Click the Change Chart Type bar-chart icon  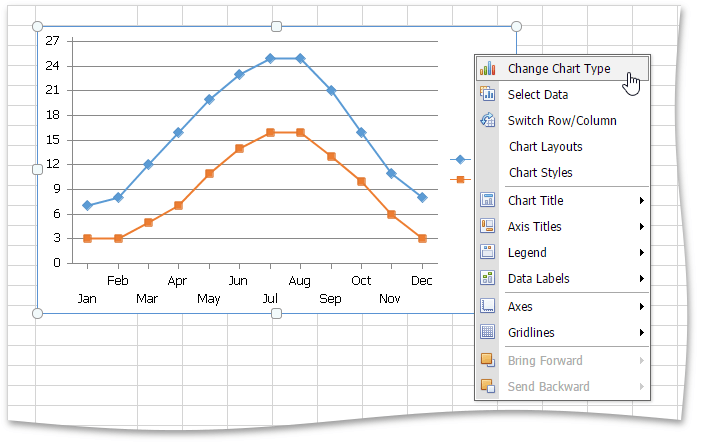pyautogui.click(x=487, y=68)
